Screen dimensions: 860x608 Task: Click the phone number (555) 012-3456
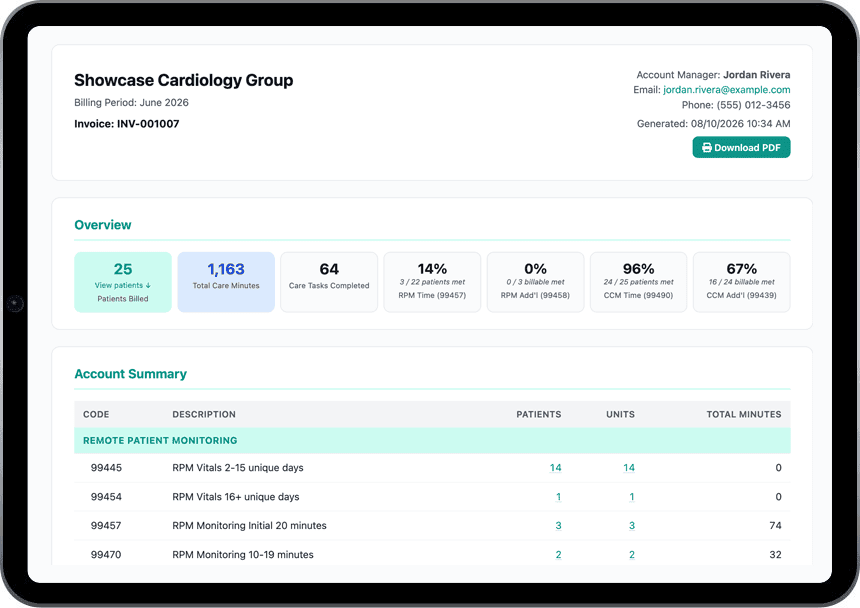point(753,105)
